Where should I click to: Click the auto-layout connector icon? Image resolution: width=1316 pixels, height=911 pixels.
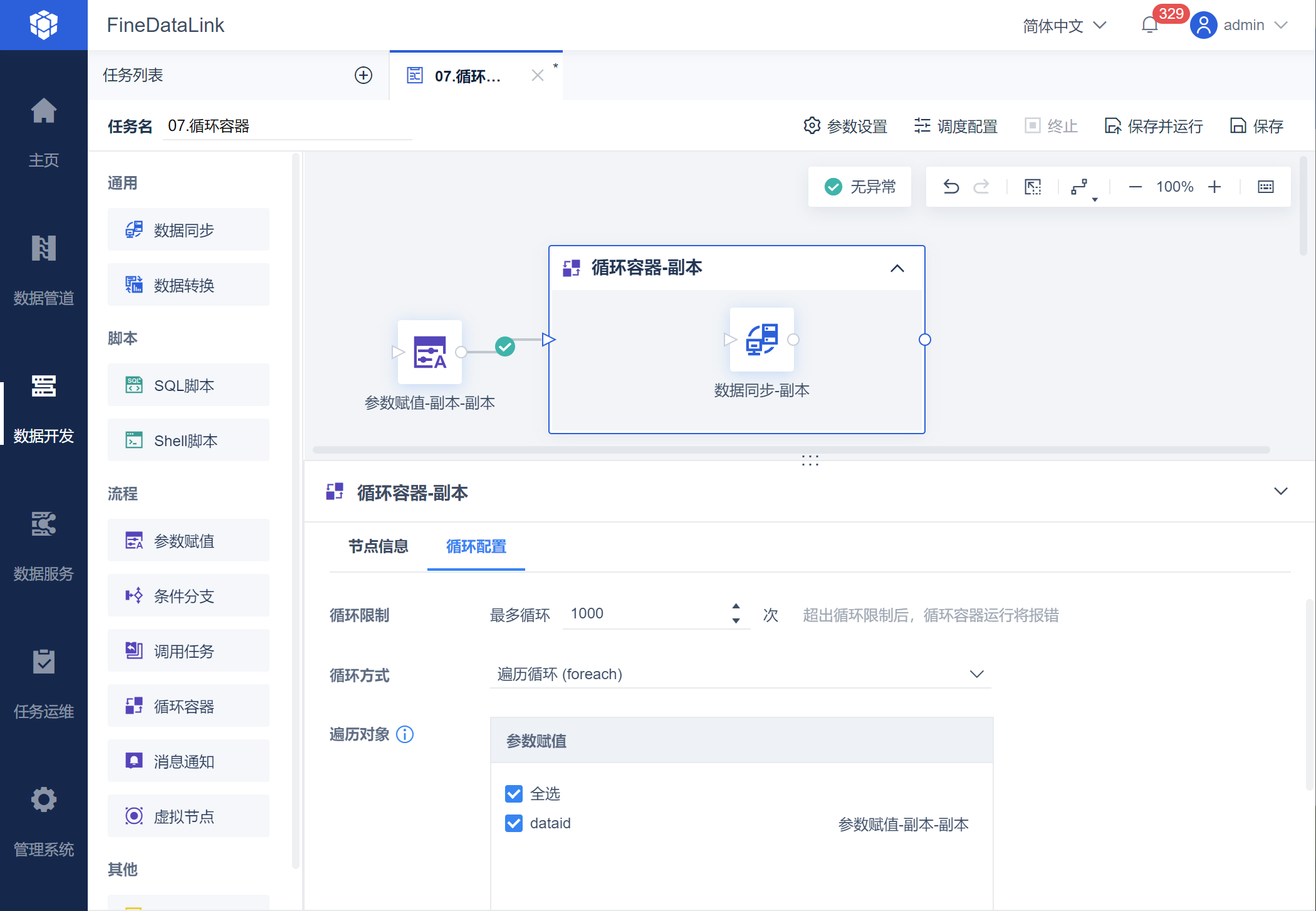click(1079, 187)
